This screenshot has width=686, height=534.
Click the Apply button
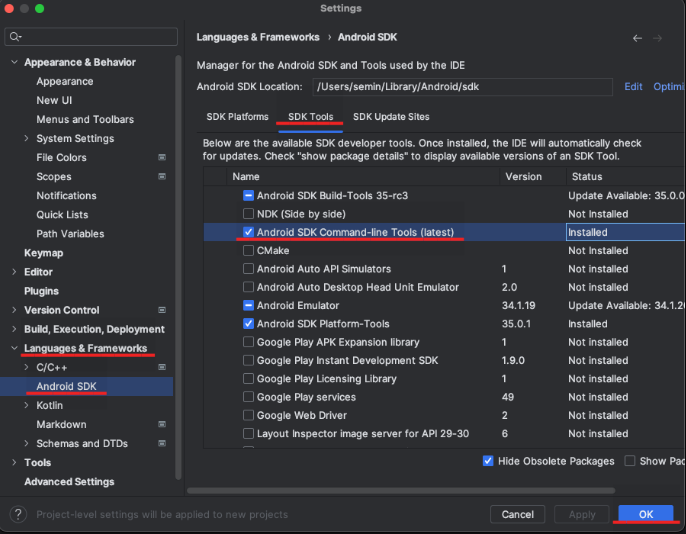coord(582,514)
